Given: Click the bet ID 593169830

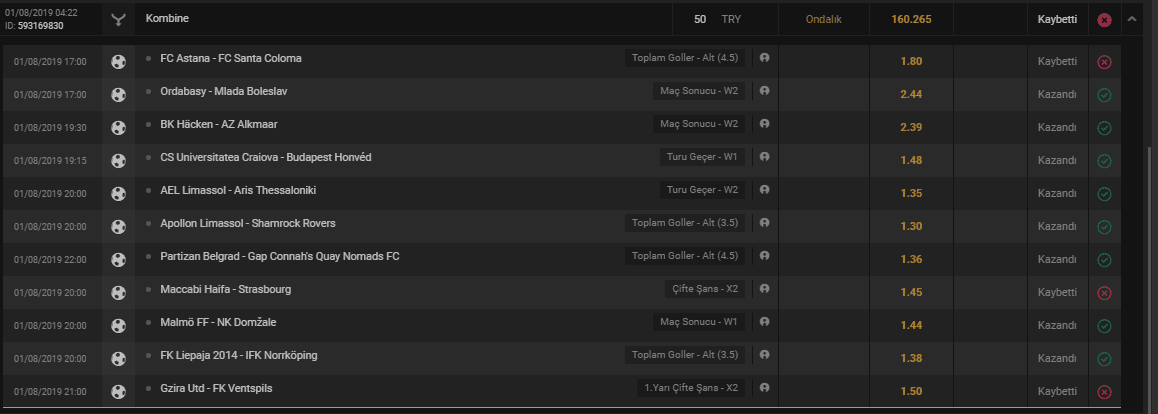Looking at the screenshot, I should [x=40, y=26].
